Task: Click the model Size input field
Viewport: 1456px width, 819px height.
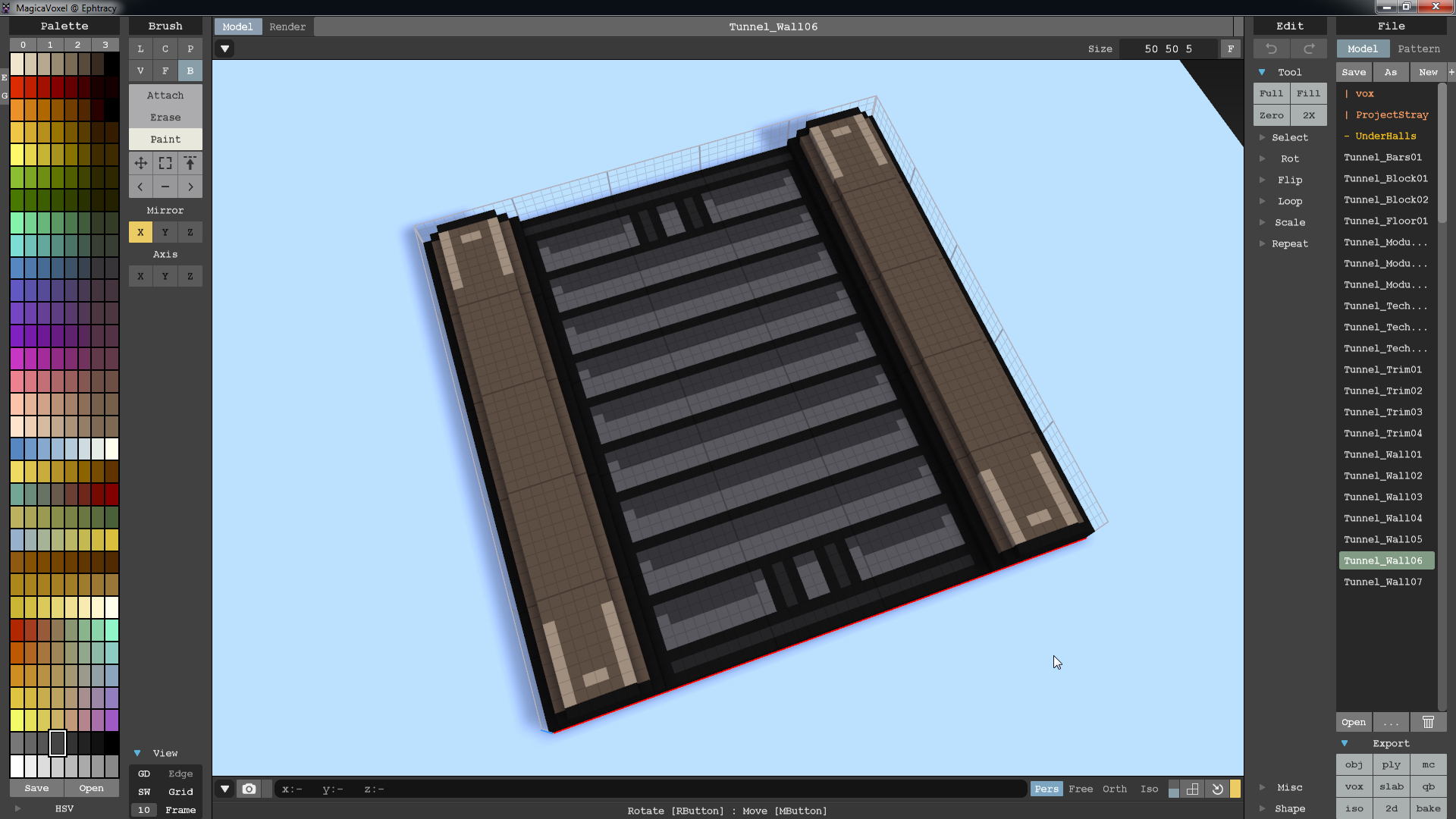Action: (1168, 49)
